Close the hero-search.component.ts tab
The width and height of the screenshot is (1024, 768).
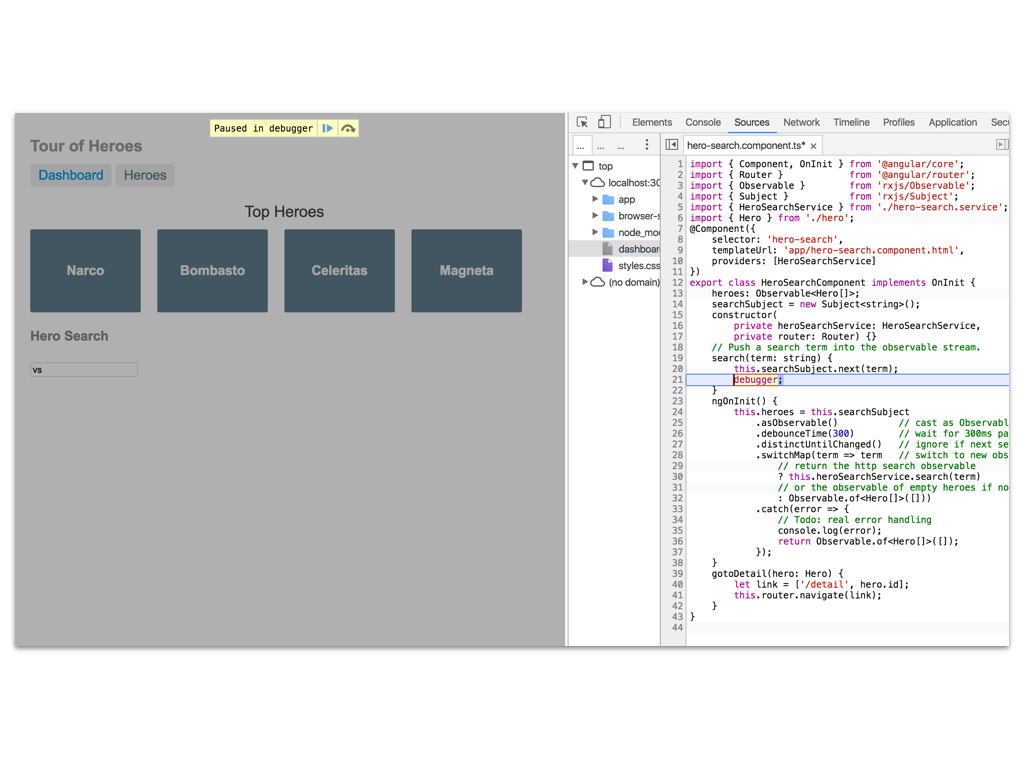point(814,146)
